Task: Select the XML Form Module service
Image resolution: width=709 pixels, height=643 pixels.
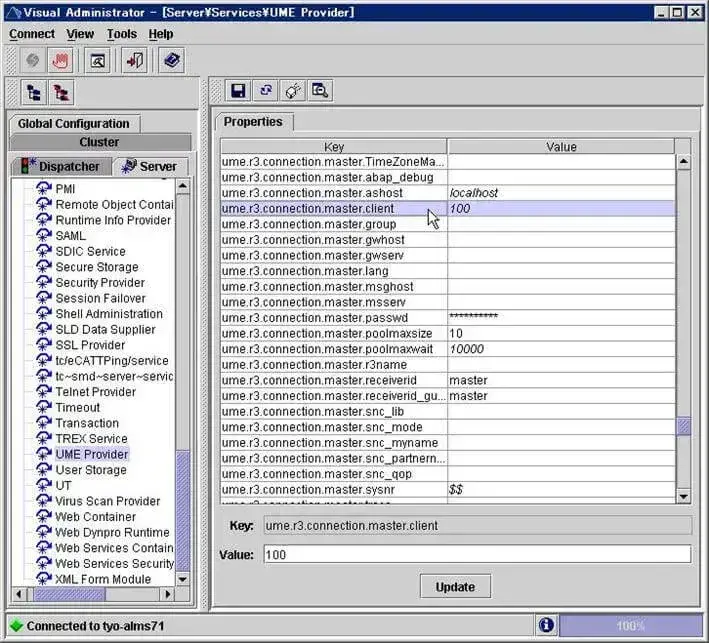Action: (x=103, y=579)
